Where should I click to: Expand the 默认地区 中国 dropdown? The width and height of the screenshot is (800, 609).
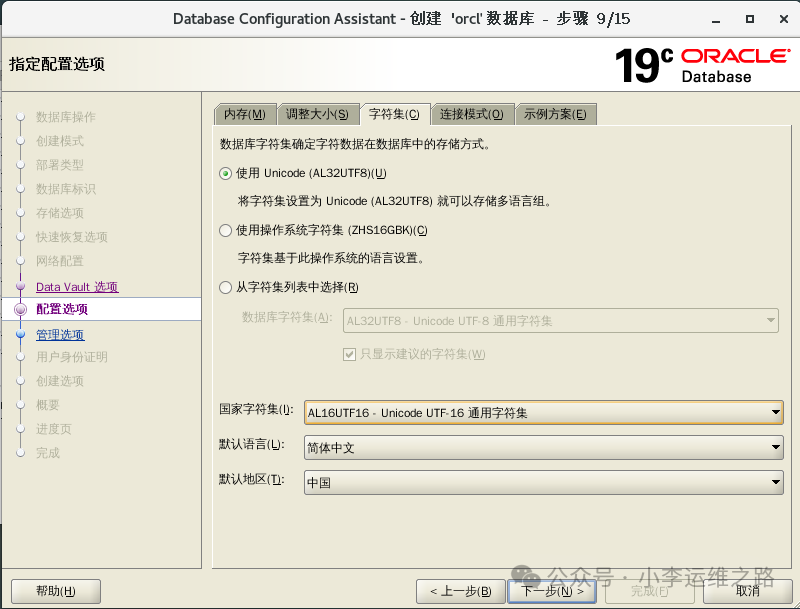(x=544, y=483)
